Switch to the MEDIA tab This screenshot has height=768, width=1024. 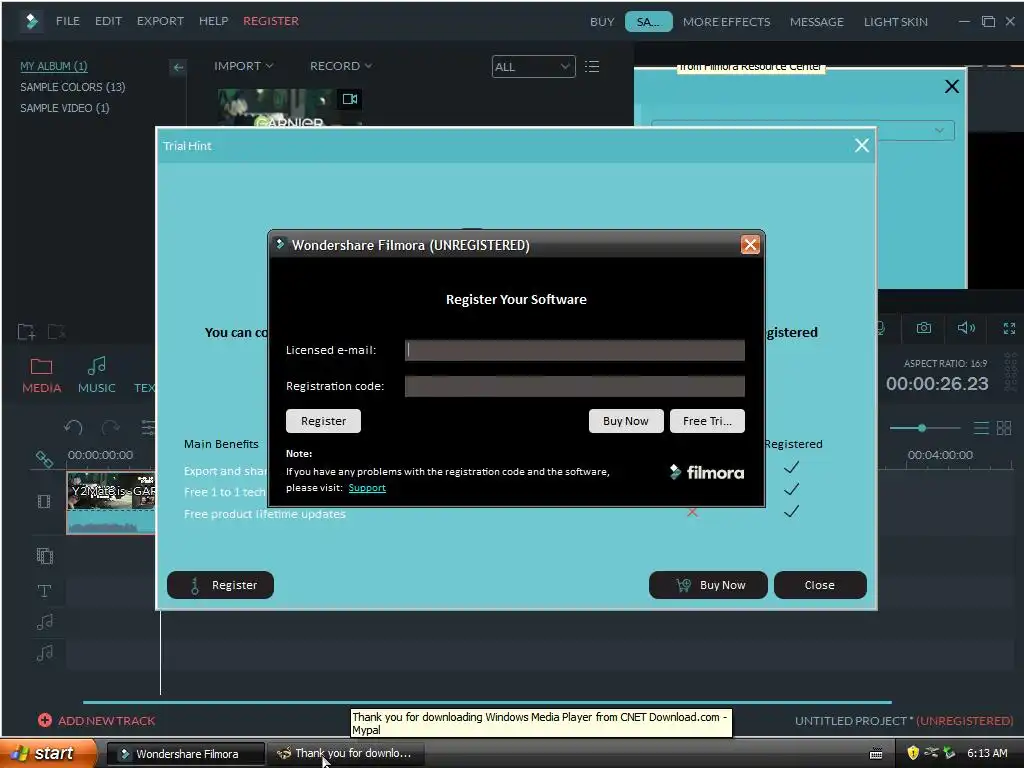pyautogui.click(x=41, y=376)
